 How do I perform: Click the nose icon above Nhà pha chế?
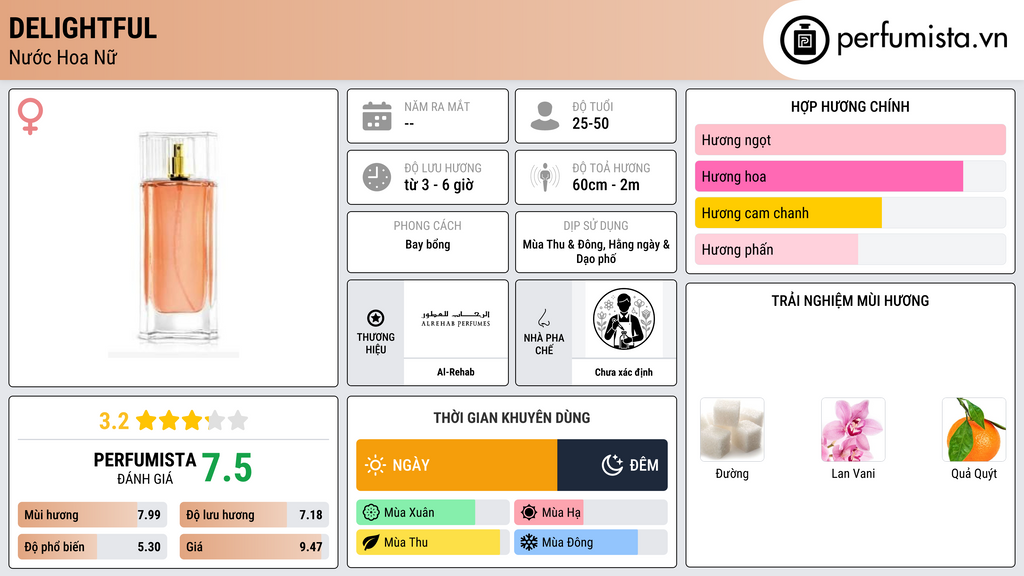(x=543, y=318)
